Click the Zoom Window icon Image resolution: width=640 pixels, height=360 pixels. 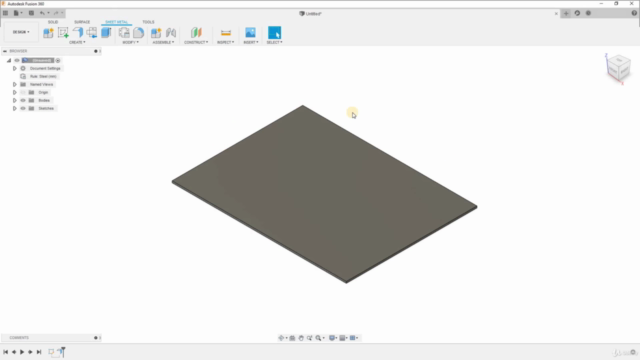point(310,338)
